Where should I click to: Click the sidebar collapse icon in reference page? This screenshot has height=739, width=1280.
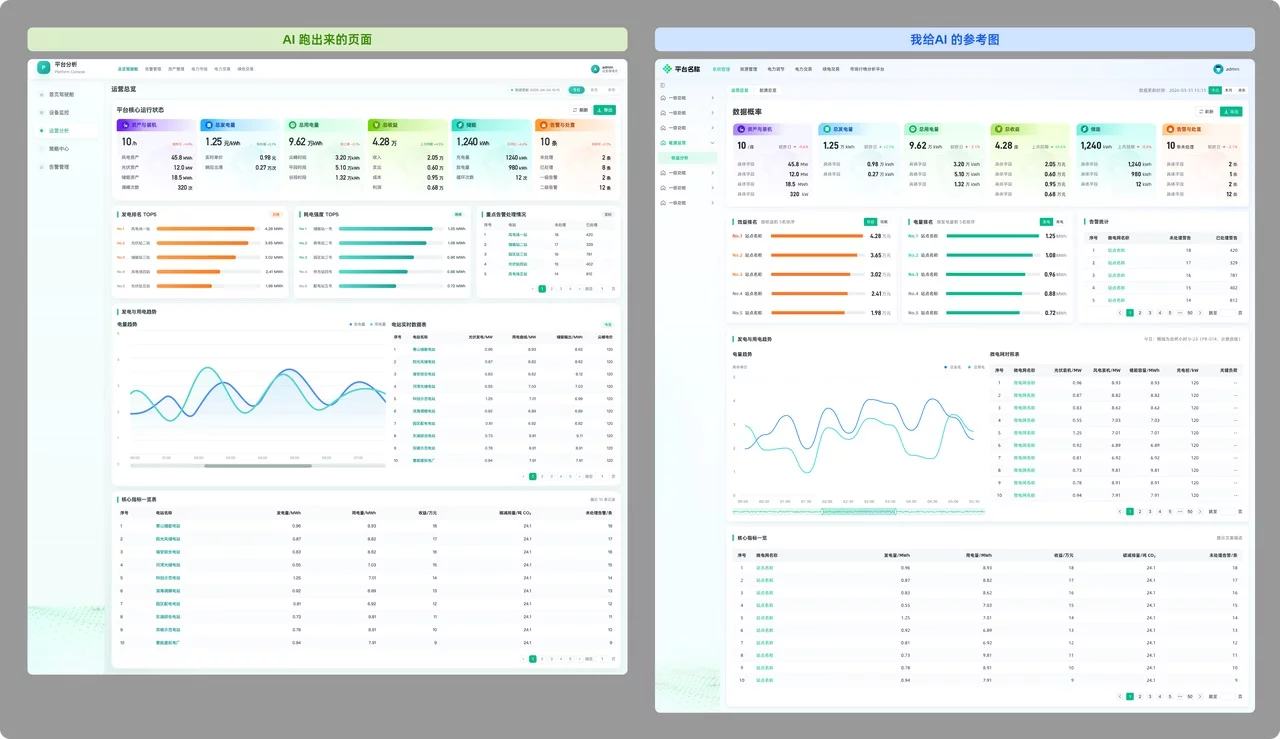pyautogui.click(x=662, y=85)
